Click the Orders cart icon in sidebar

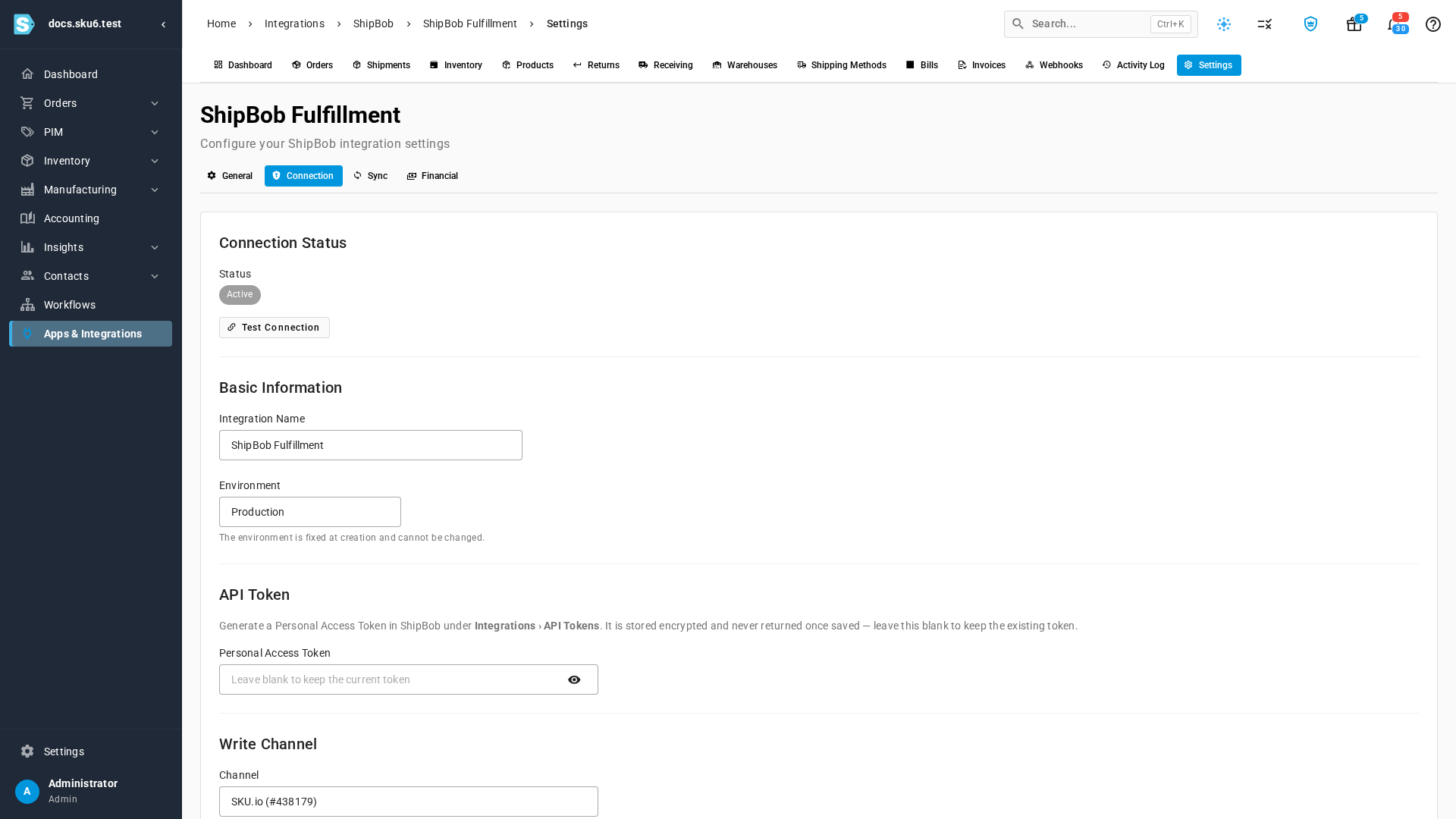27,103
